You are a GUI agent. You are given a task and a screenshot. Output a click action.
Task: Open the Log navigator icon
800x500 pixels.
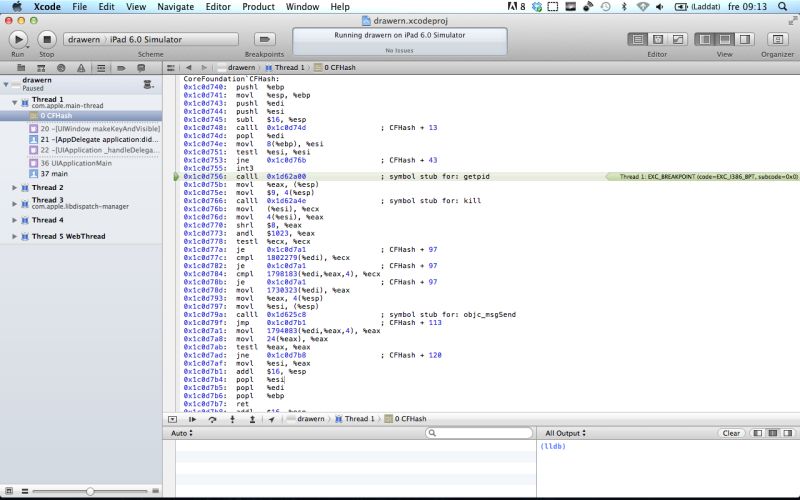[x=141, y=68]
